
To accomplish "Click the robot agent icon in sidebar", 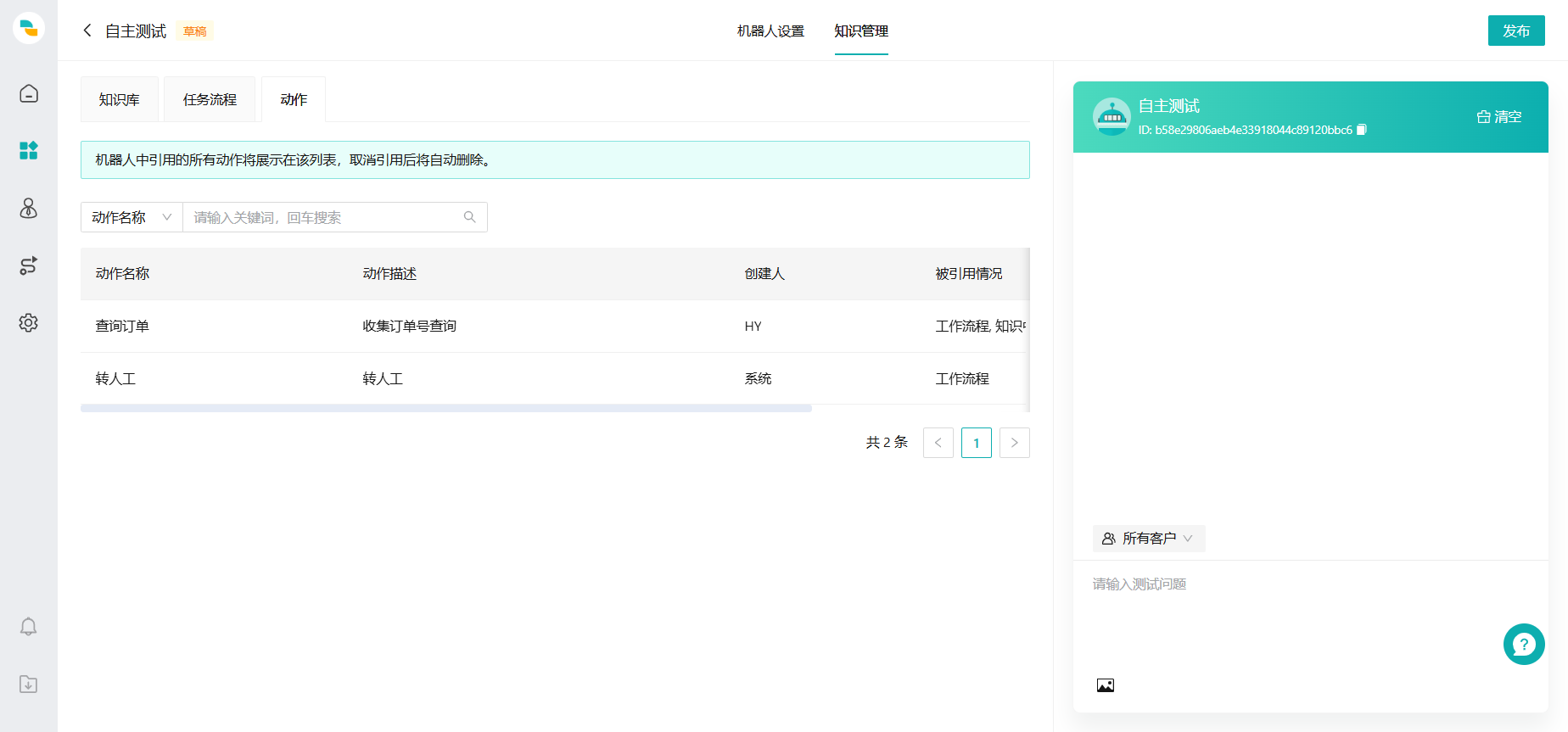I will click(29, 209).
